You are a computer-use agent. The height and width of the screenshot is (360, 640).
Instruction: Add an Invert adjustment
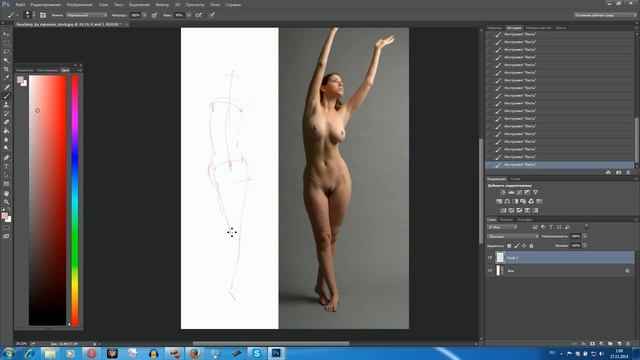click(503, 210)
